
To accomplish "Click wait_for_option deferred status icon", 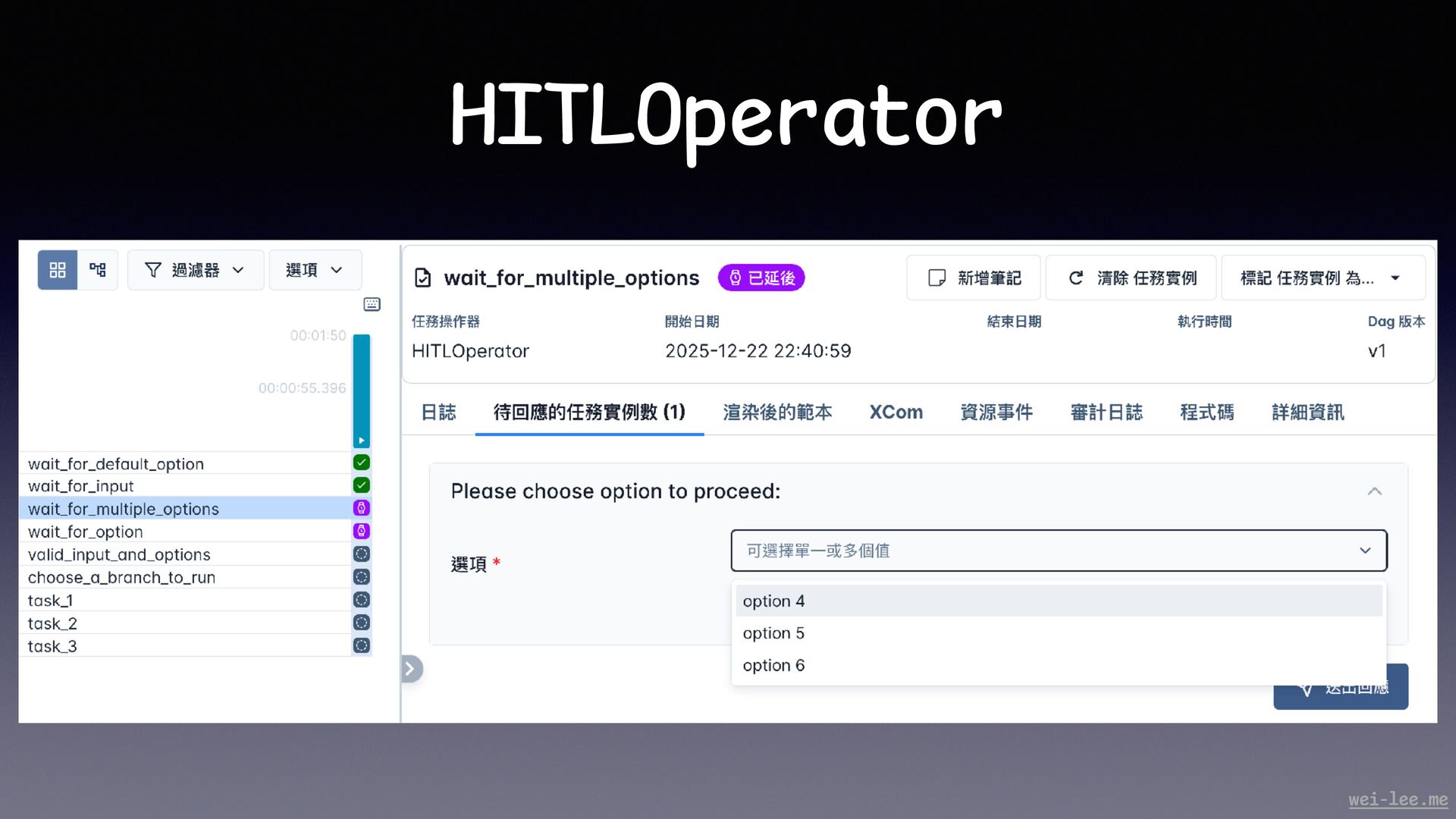I will point(362,531).
